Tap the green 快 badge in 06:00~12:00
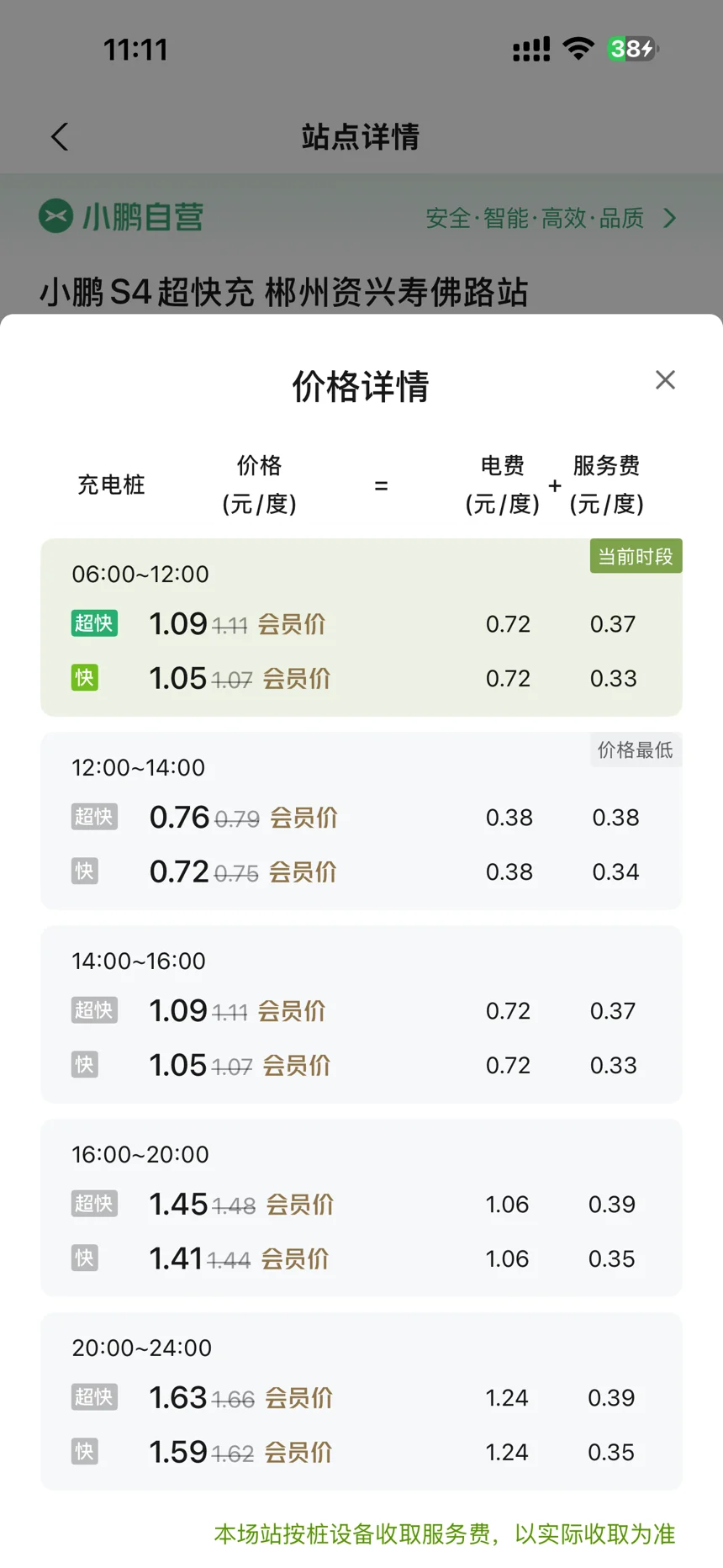Screen dimensions: 723x1568 point(85,678)
